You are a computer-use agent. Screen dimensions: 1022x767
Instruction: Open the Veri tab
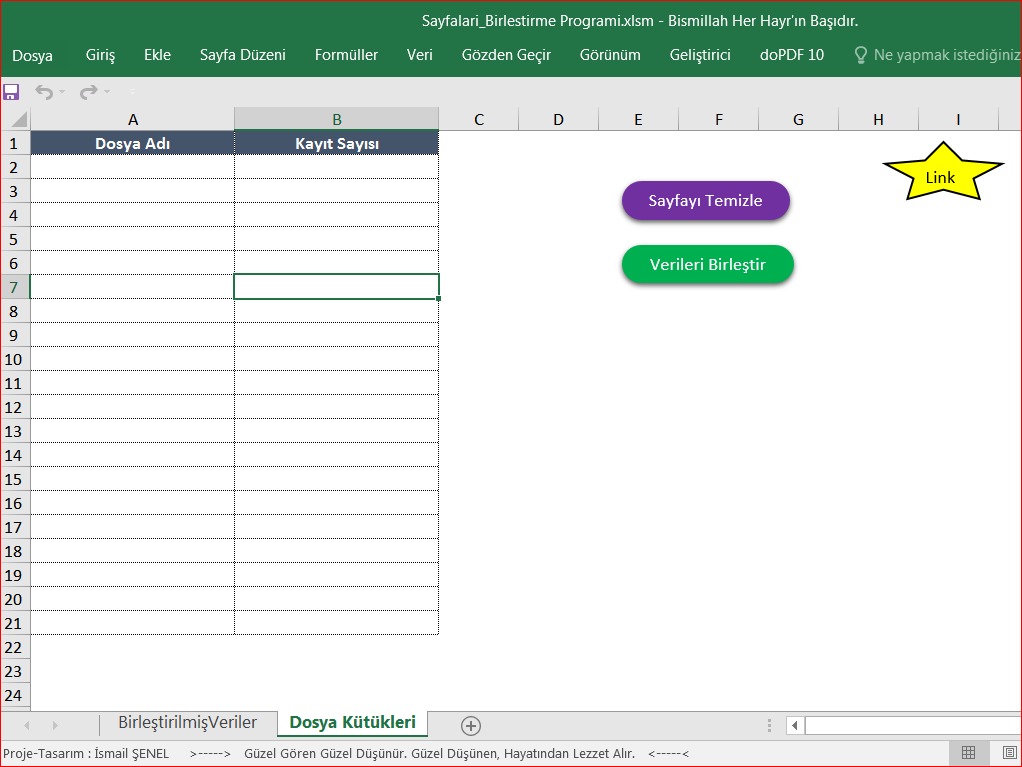pyautogui.click(x=420, y=55)
